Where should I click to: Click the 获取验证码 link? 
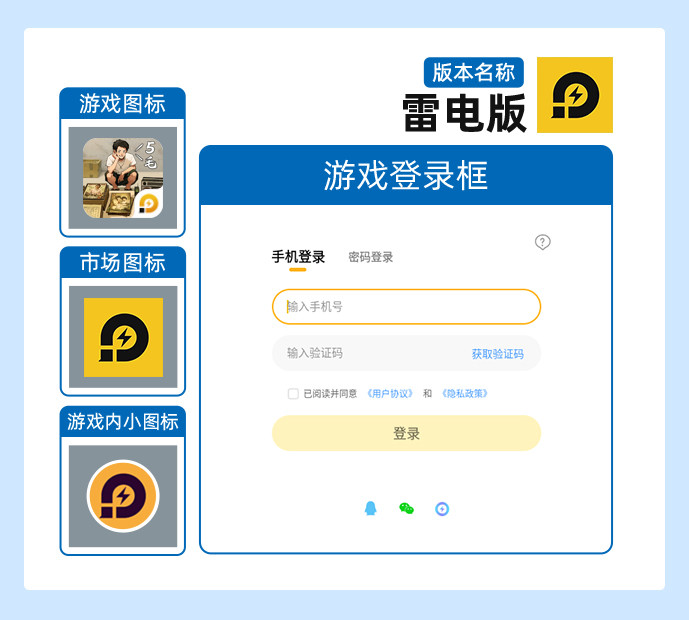pyautogui.click(x=497, y=354)
